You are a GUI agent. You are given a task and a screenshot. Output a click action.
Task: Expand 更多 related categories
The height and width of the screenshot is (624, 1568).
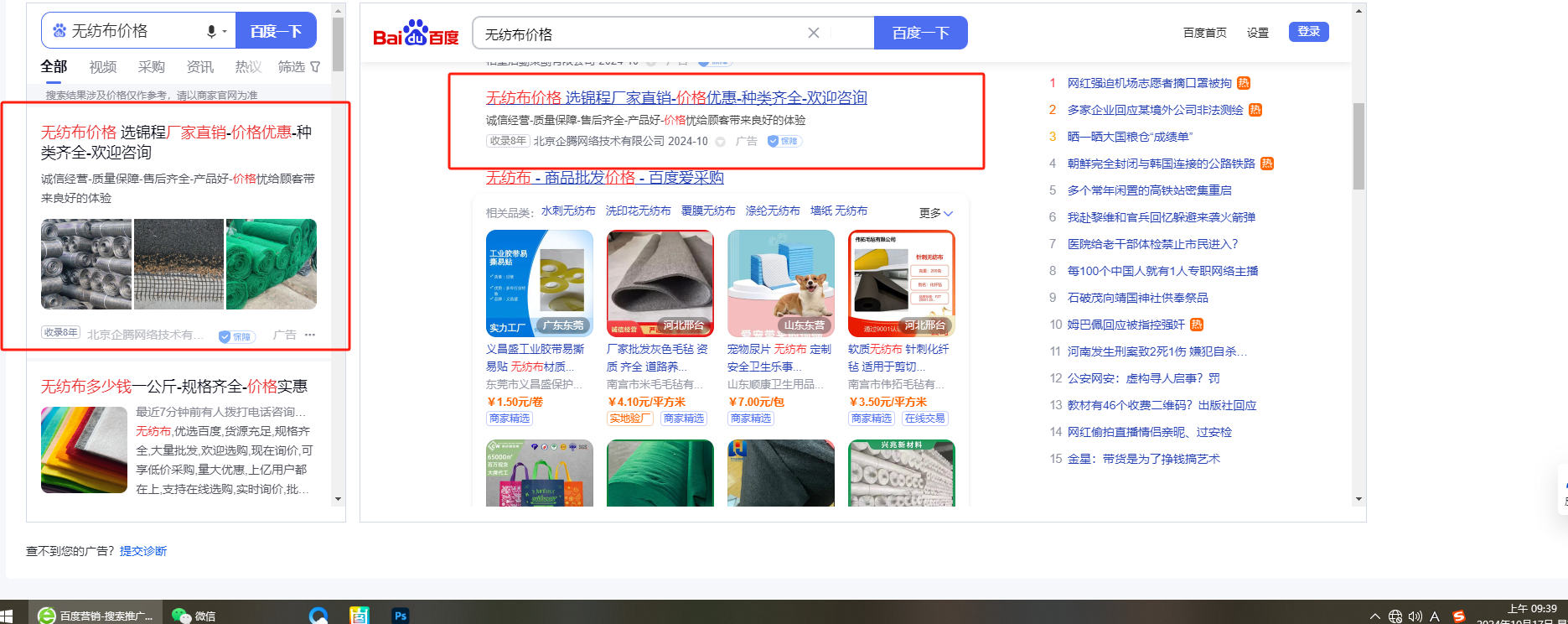pyautogui.click(x=936, y=213)
